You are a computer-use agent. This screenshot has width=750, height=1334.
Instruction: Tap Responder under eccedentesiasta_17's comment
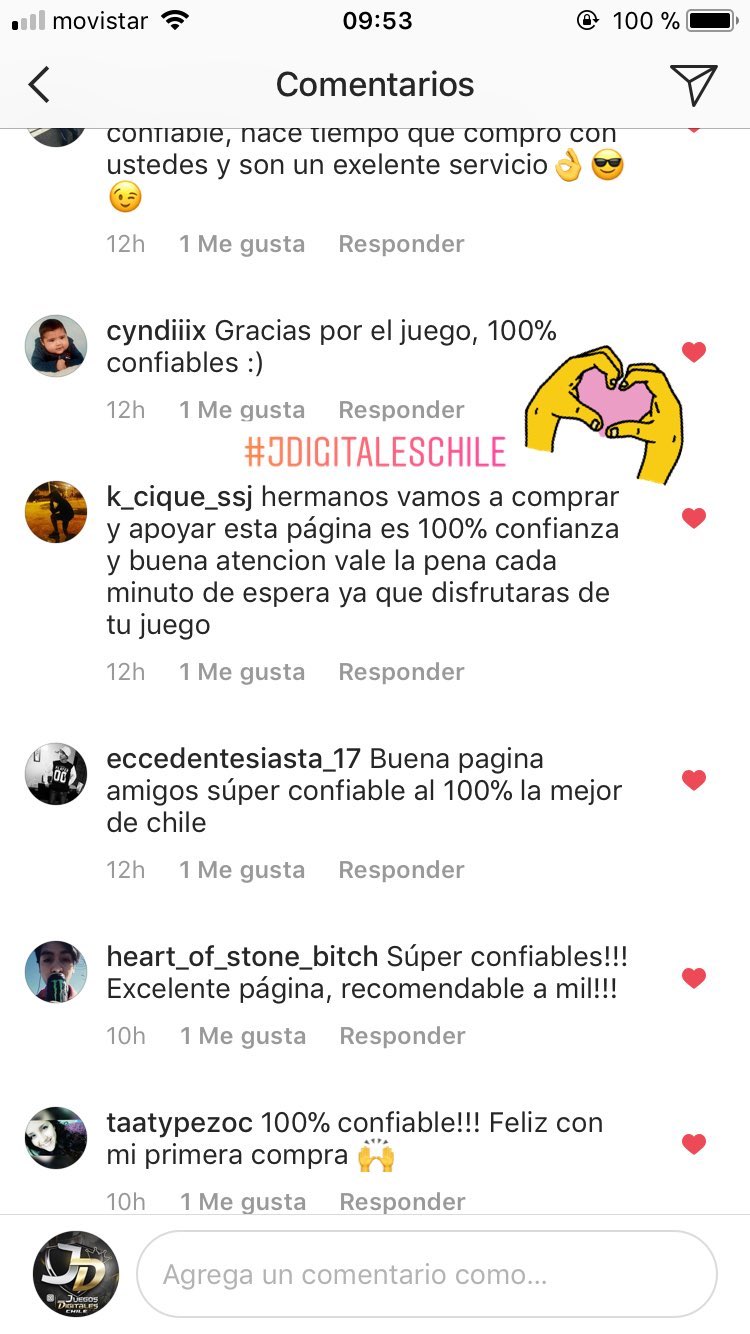pyautogui.click(x=401, y=870)
